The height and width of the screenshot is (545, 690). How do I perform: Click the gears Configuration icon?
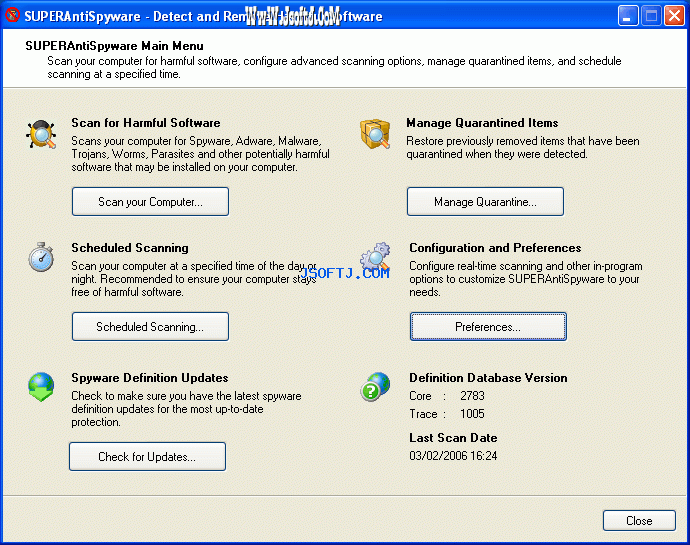tap(375, 257)
